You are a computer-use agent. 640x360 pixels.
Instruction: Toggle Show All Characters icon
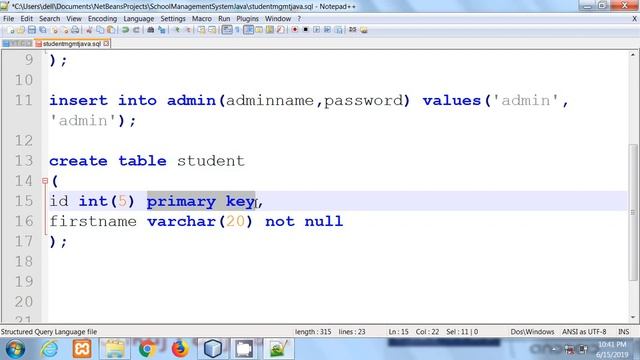tap(237, 30)
